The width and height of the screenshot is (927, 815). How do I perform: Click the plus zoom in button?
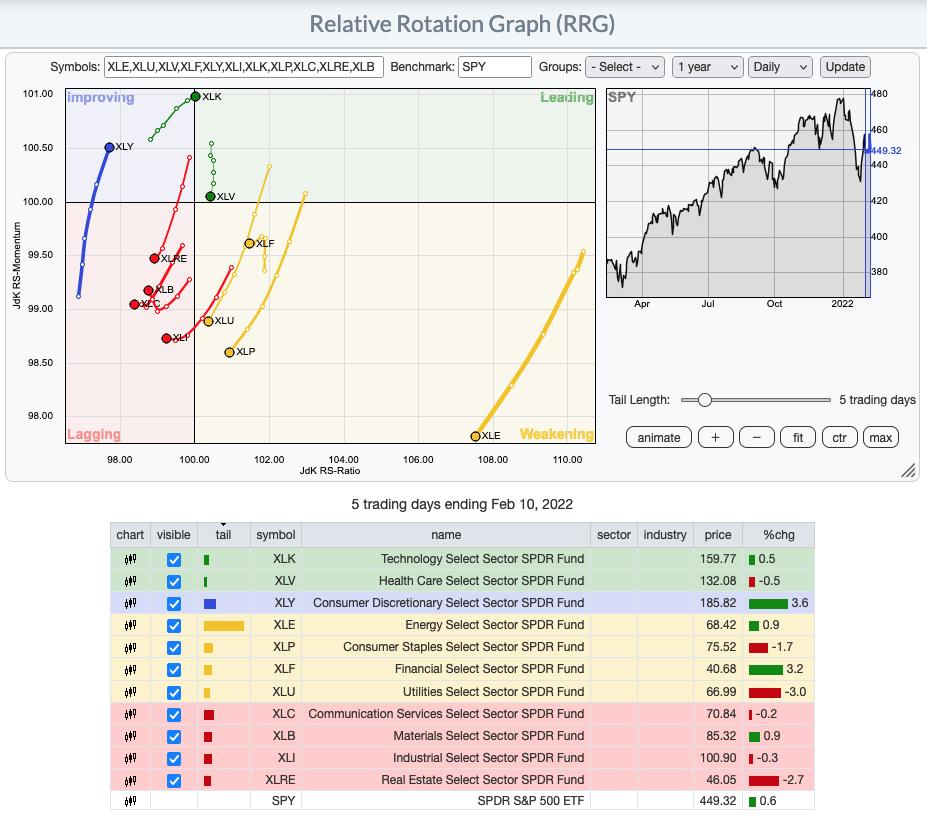pyautogui.click(x=715, y=438)
